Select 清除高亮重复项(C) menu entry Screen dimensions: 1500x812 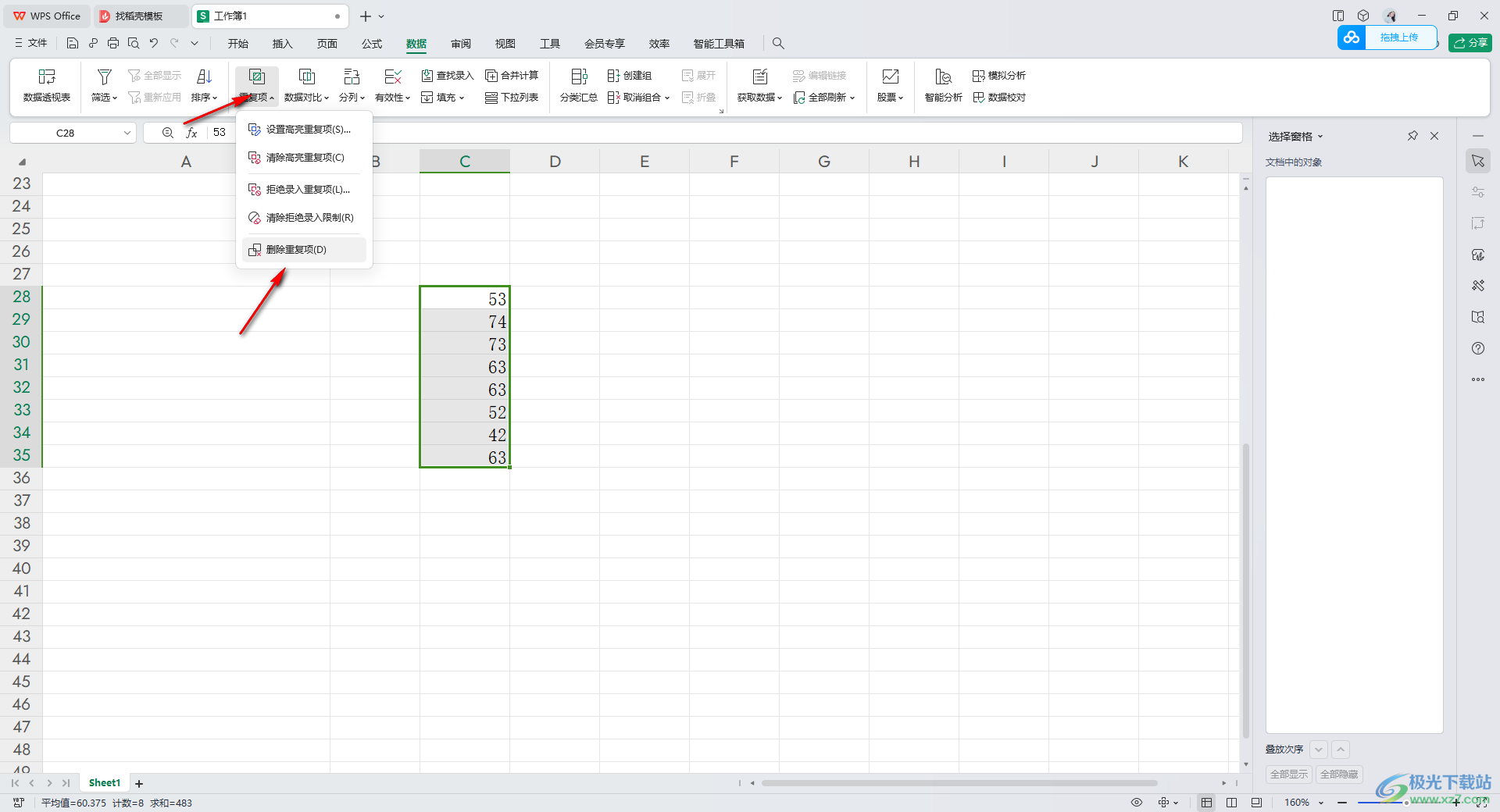tap(304, 158)
